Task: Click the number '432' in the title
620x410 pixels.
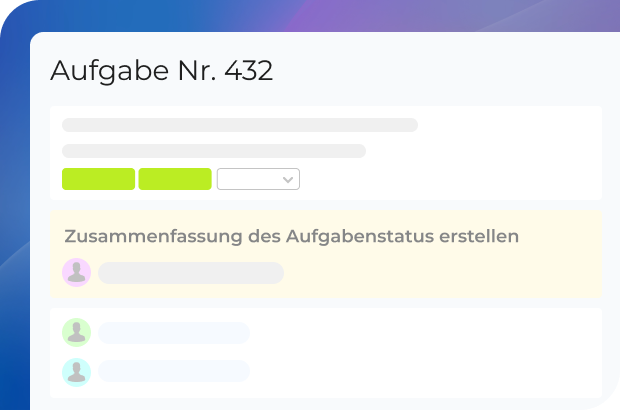Action: (247, 71)
